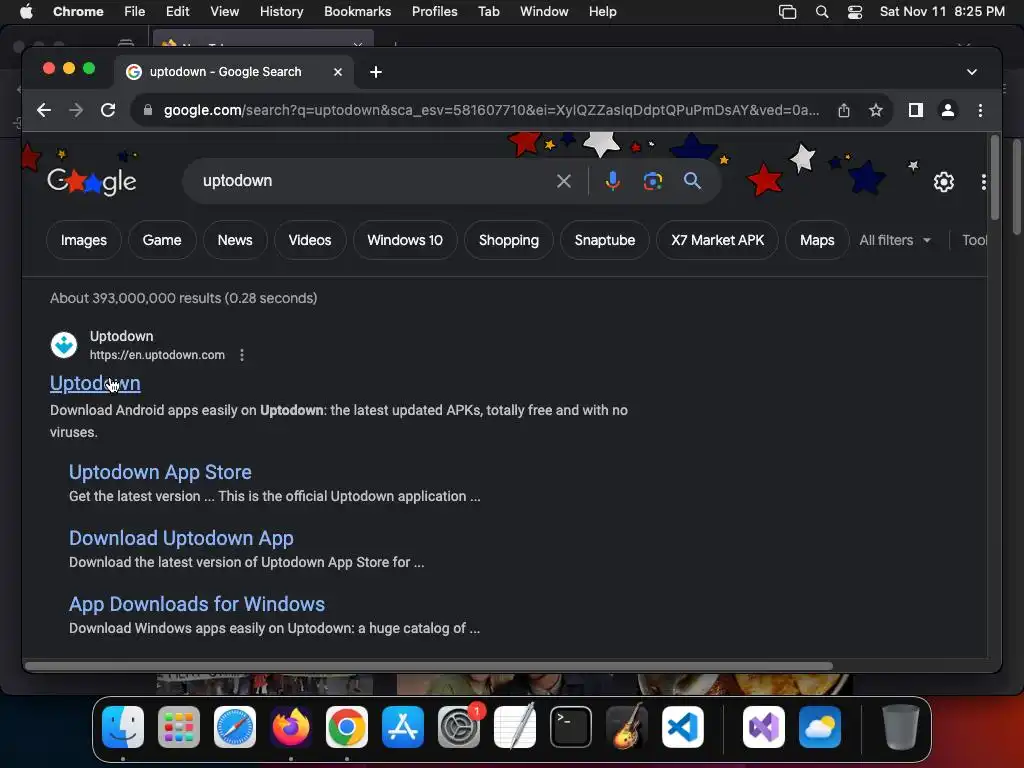Select the Snaptube filter chip
This screenshot has height=768, width=1024.
[605, 240]
